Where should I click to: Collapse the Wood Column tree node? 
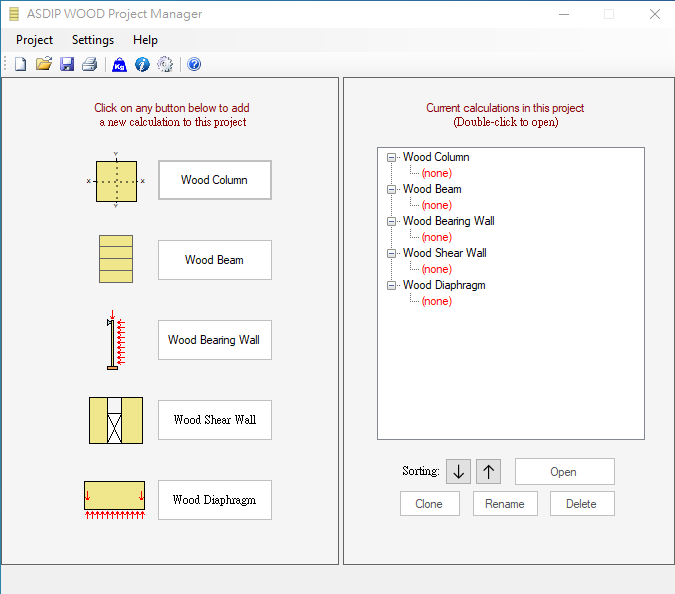point(390,157)
